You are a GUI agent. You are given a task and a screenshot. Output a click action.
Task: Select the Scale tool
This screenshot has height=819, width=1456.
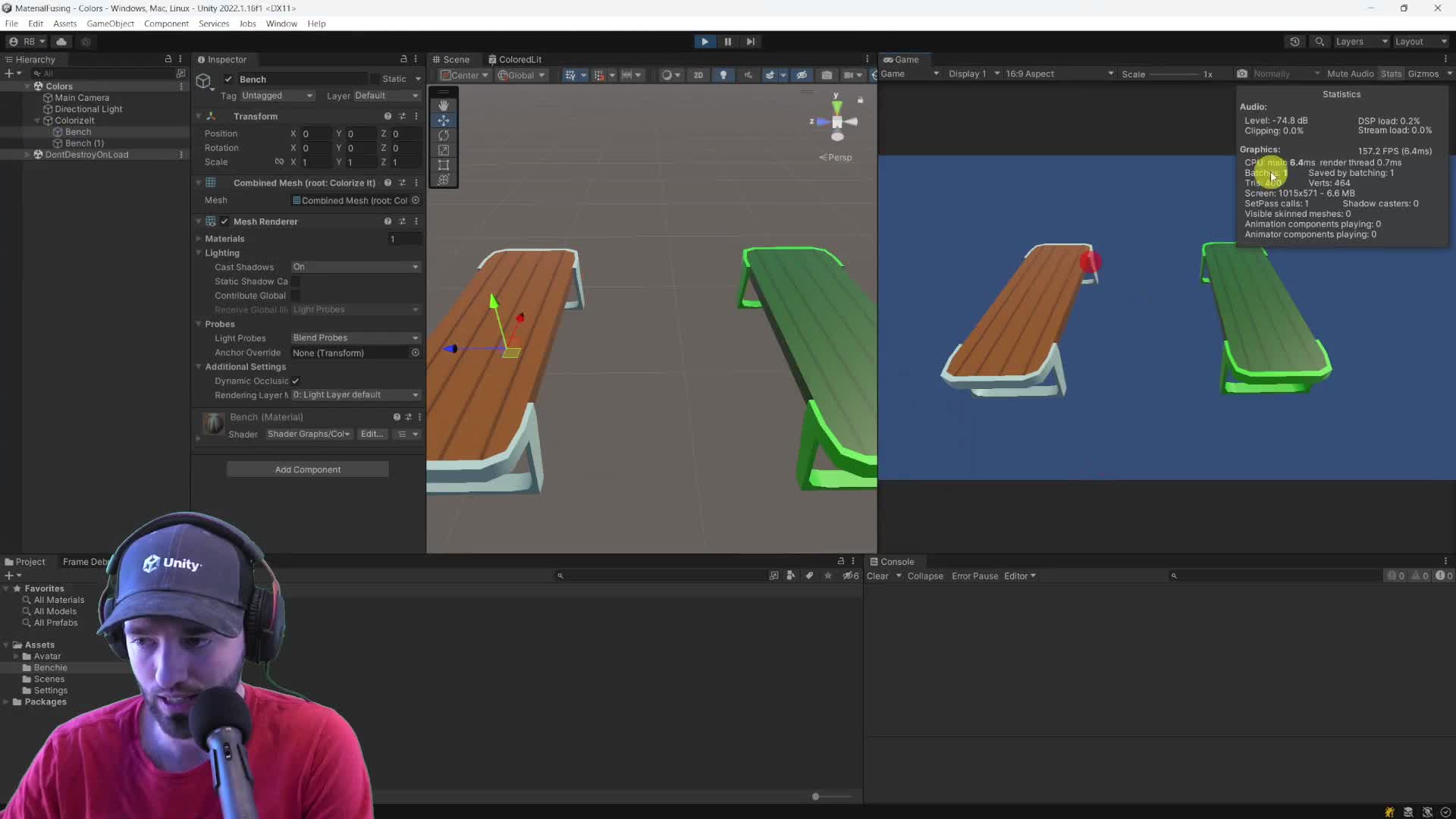tap(444, 150)
